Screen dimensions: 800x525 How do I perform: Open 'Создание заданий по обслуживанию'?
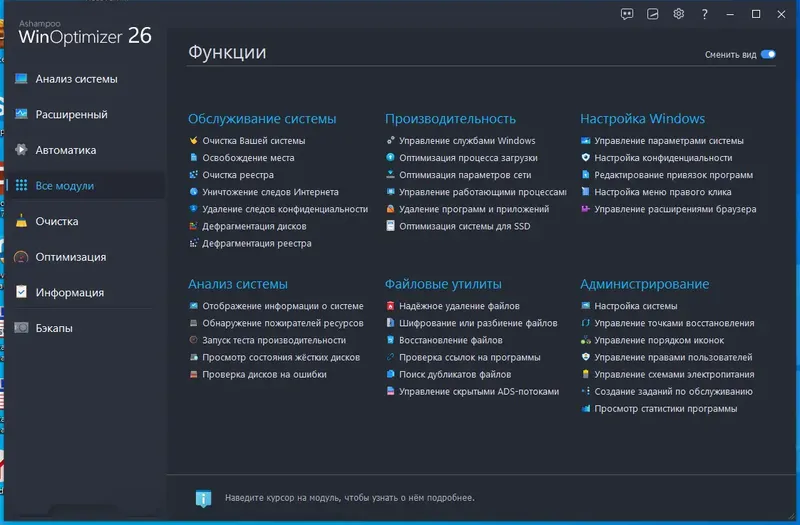point(673,391)
